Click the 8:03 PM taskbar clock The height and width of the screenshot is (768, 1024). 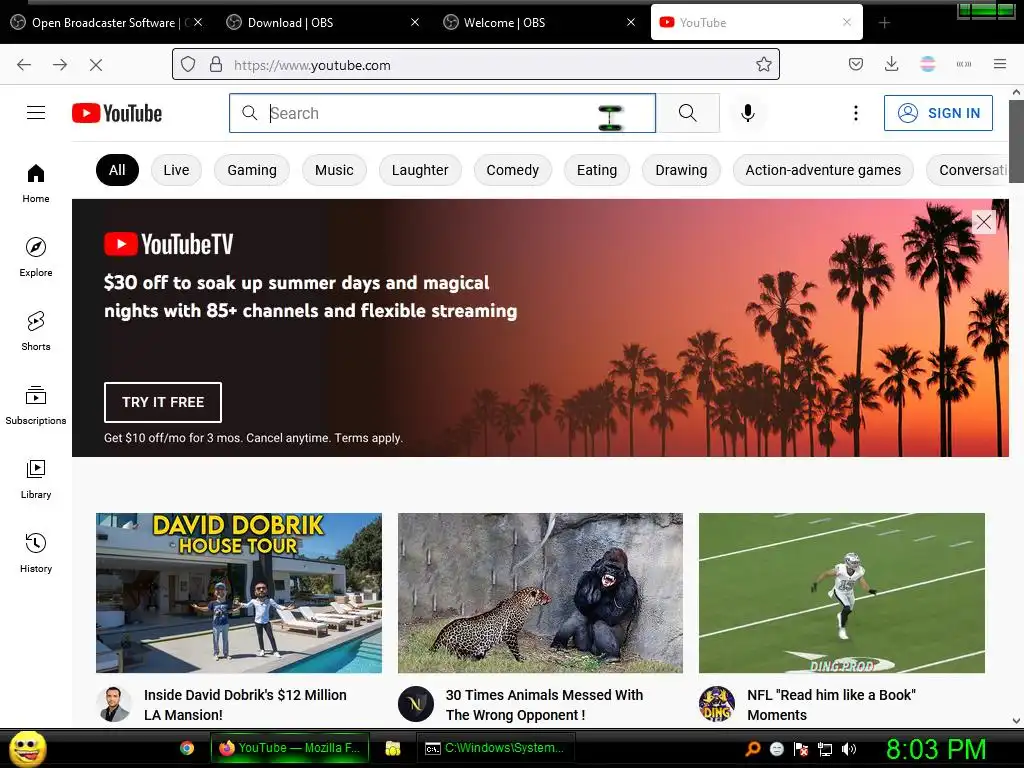(x=936, y=749)
